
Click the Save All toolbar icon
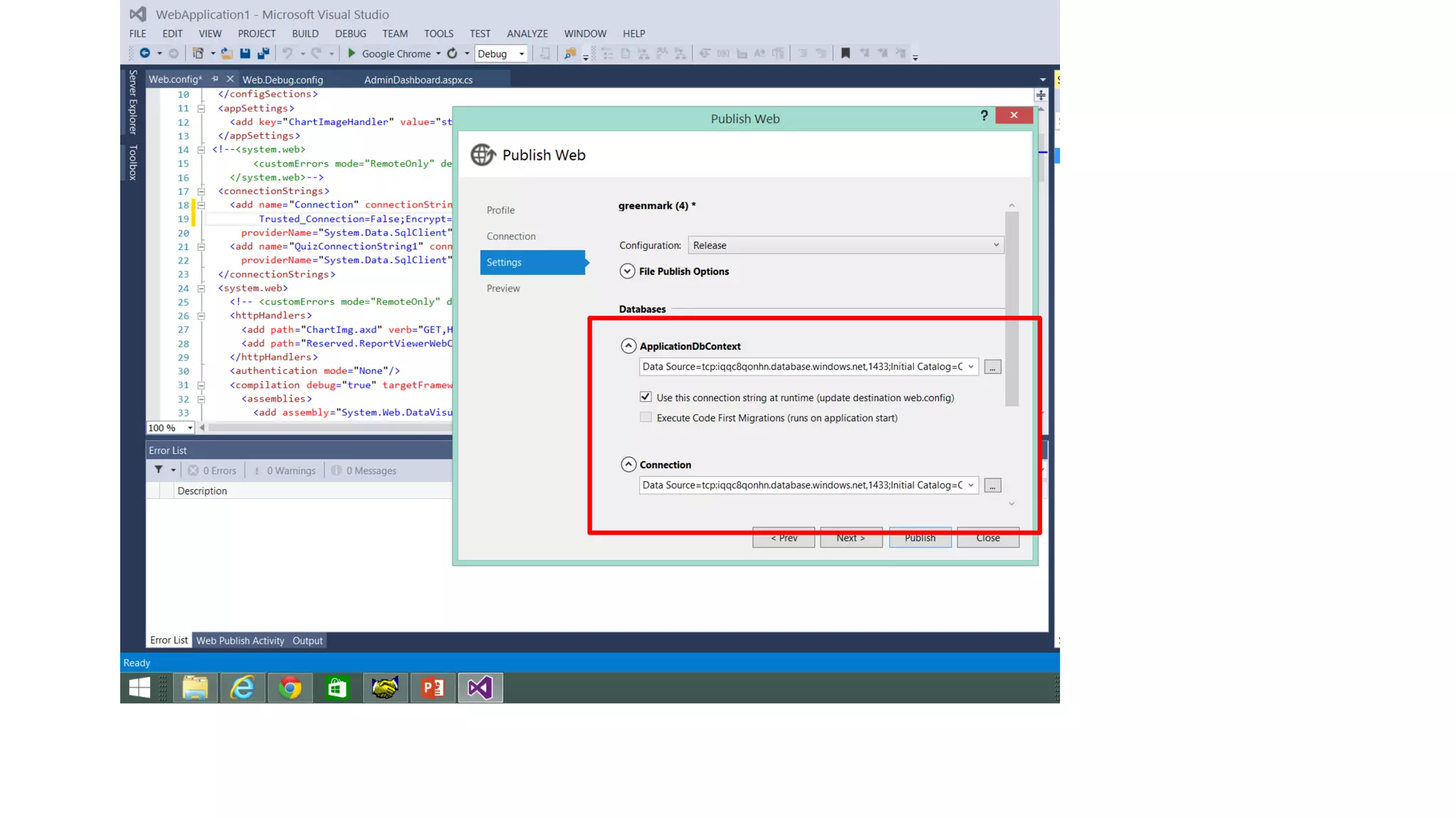click(x=263, y=53)
